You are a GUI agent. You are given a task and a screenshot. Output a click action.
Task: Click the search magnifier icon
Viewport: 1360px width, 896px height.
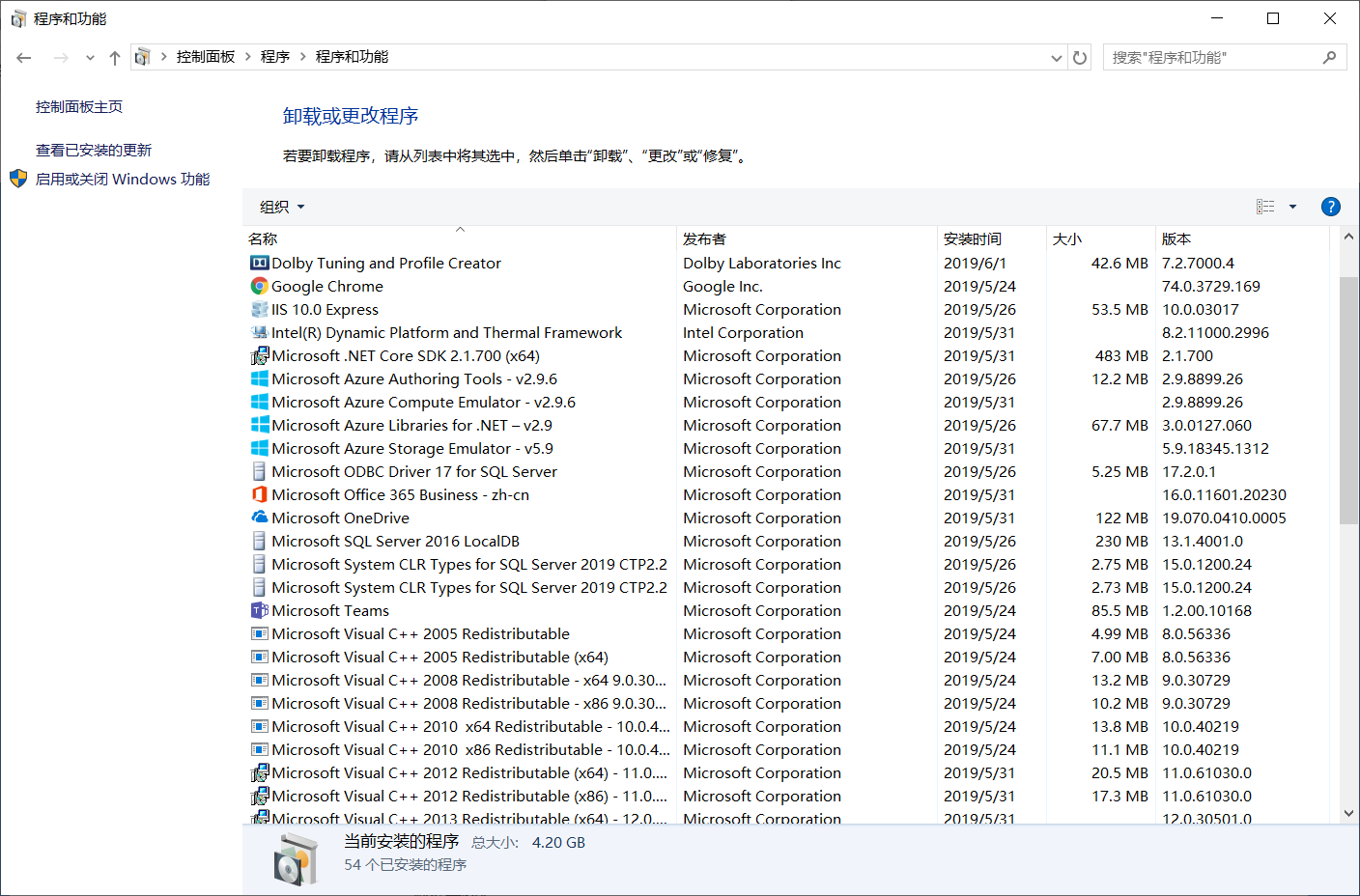click(1329, 58)
